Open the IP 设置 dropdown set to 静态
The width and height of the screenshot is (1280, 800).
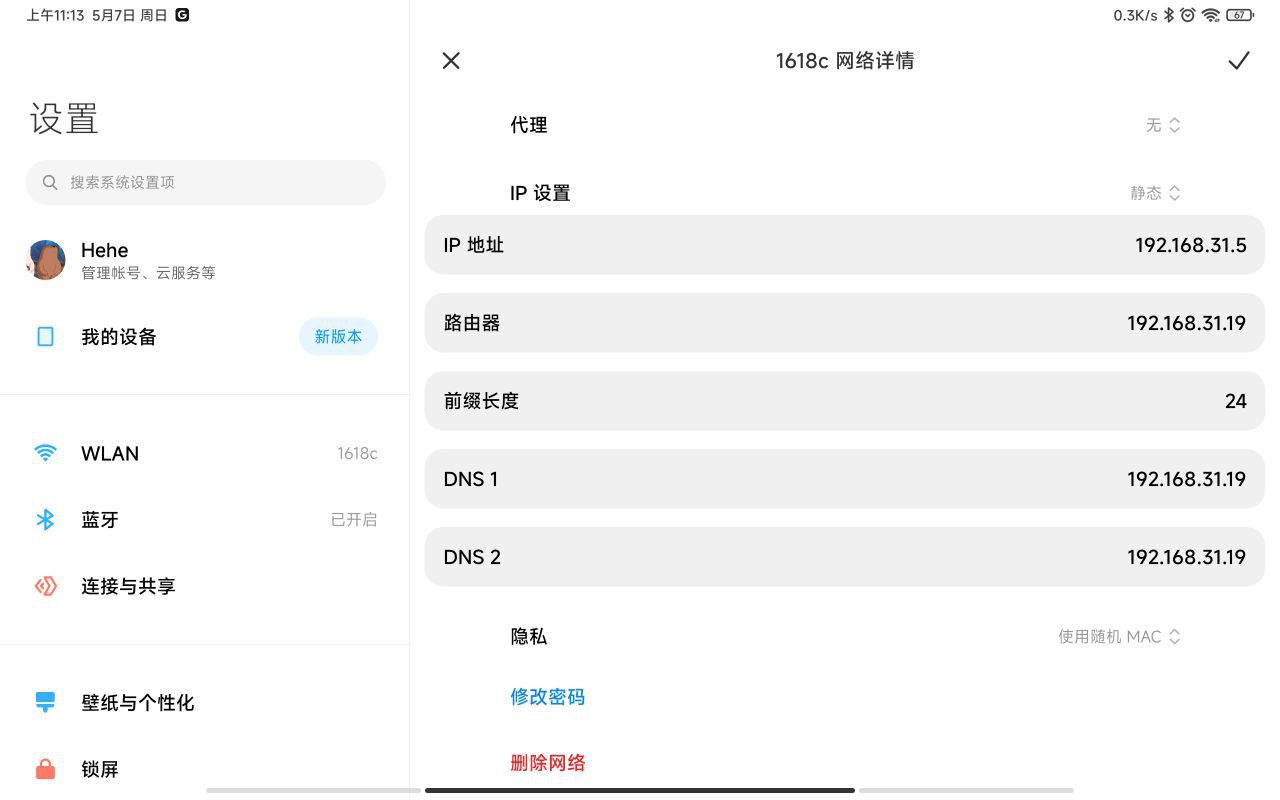pos(1155,193)
